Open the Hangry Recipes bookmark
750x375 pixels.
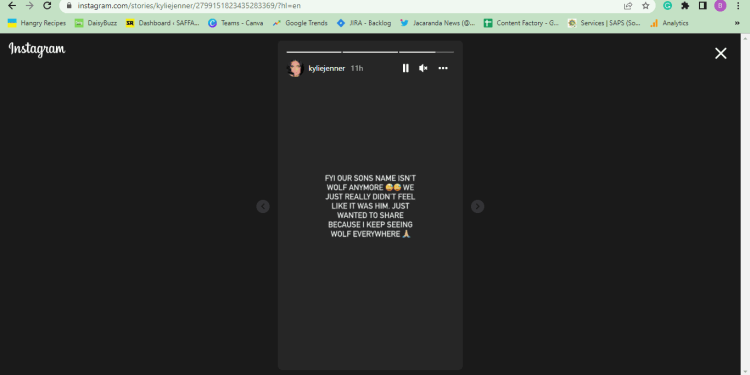click(37, 23)
